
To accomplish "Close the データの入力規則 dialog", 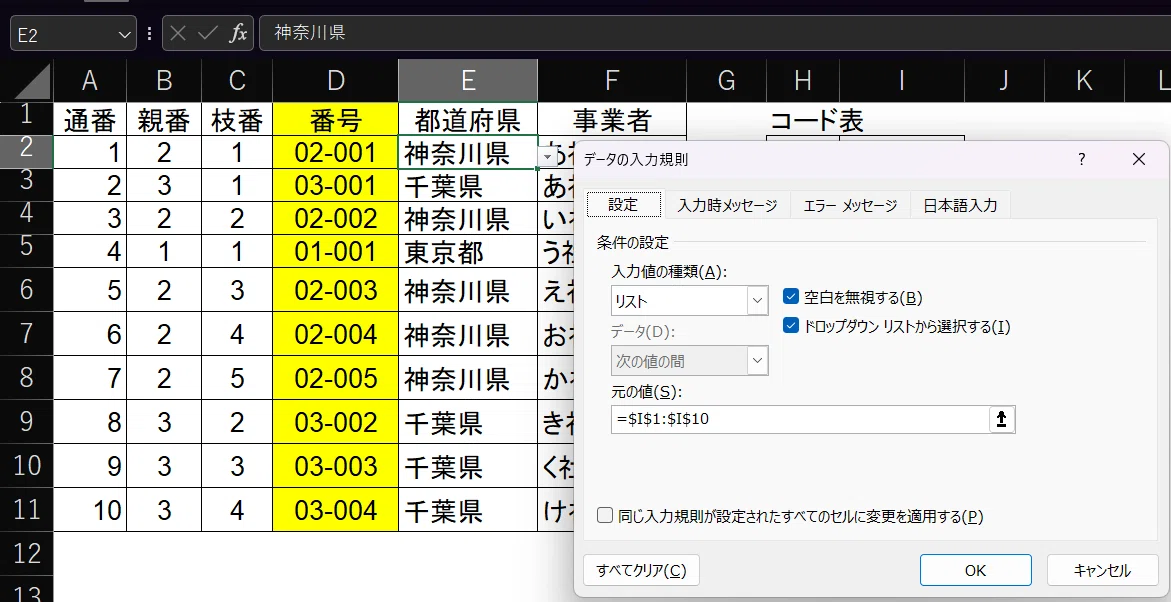I will pyautogui.click(x=1138, y=159).
